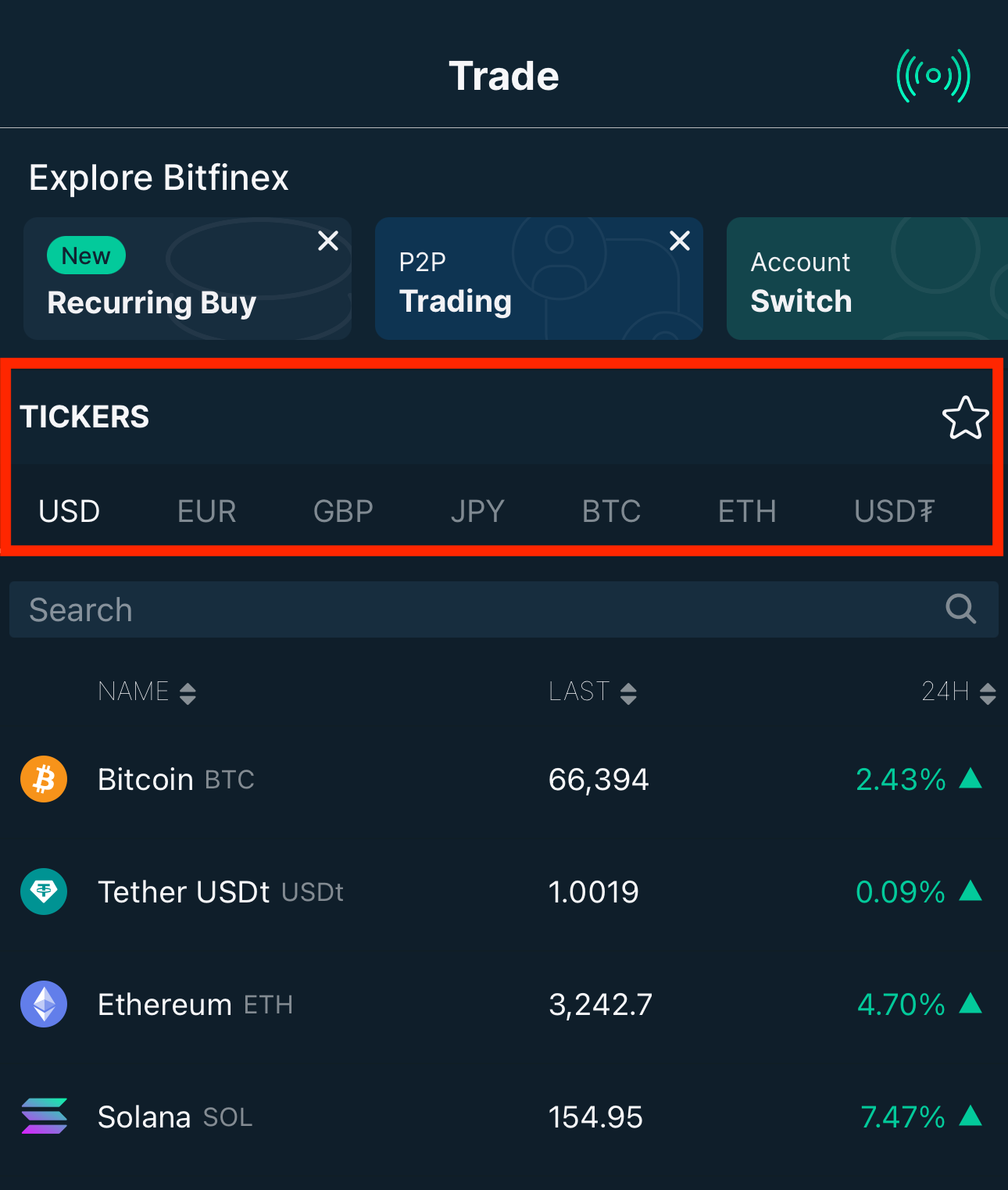Choose the USD₮ ticker tab
The height and width of the screenshot is (1190, 1008).
pos(894,511)
